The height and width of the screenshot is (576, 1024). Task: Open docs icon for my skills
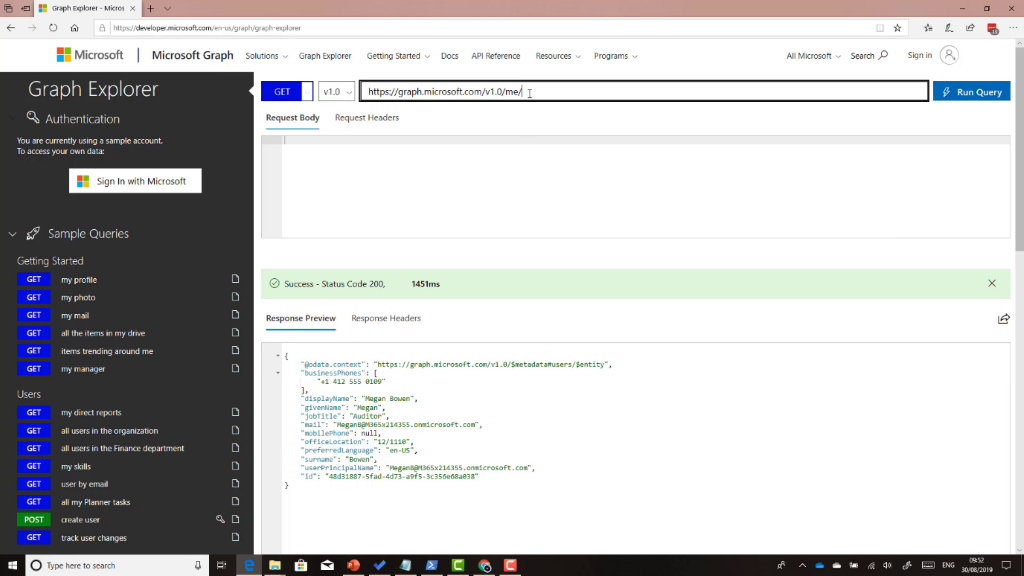coord(235,466)
